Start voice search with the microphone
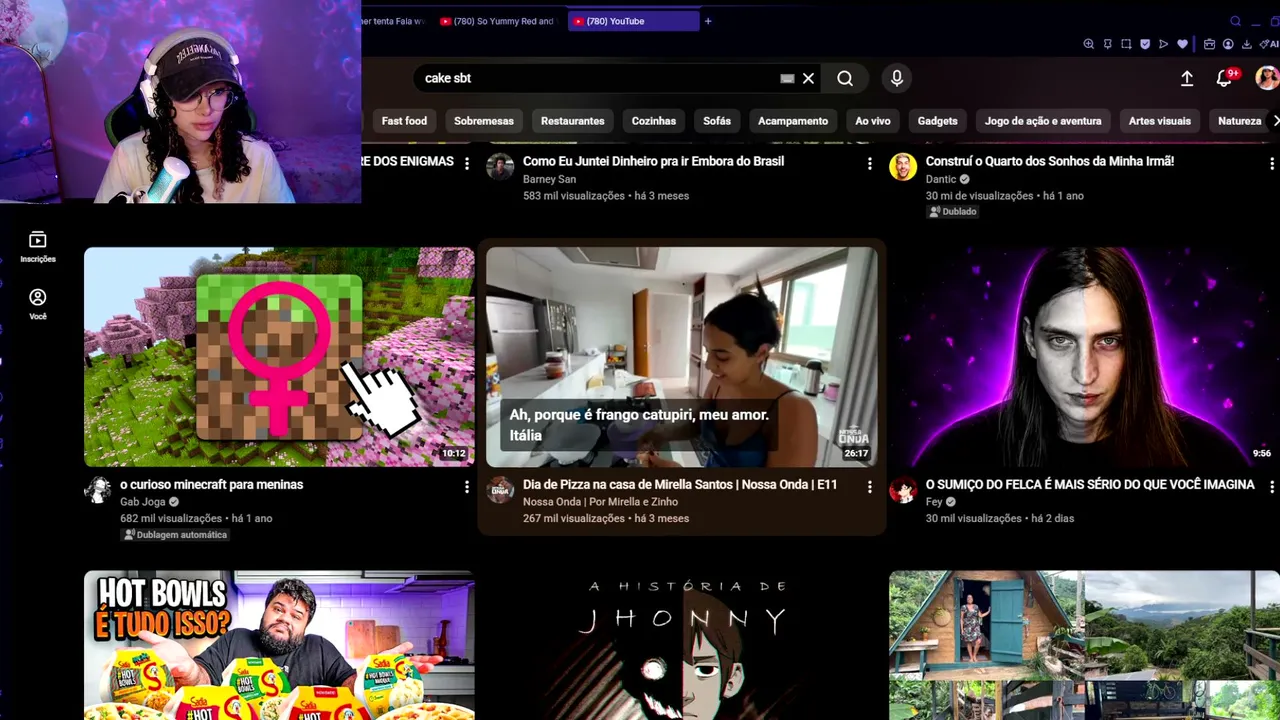 pos(896,78)
